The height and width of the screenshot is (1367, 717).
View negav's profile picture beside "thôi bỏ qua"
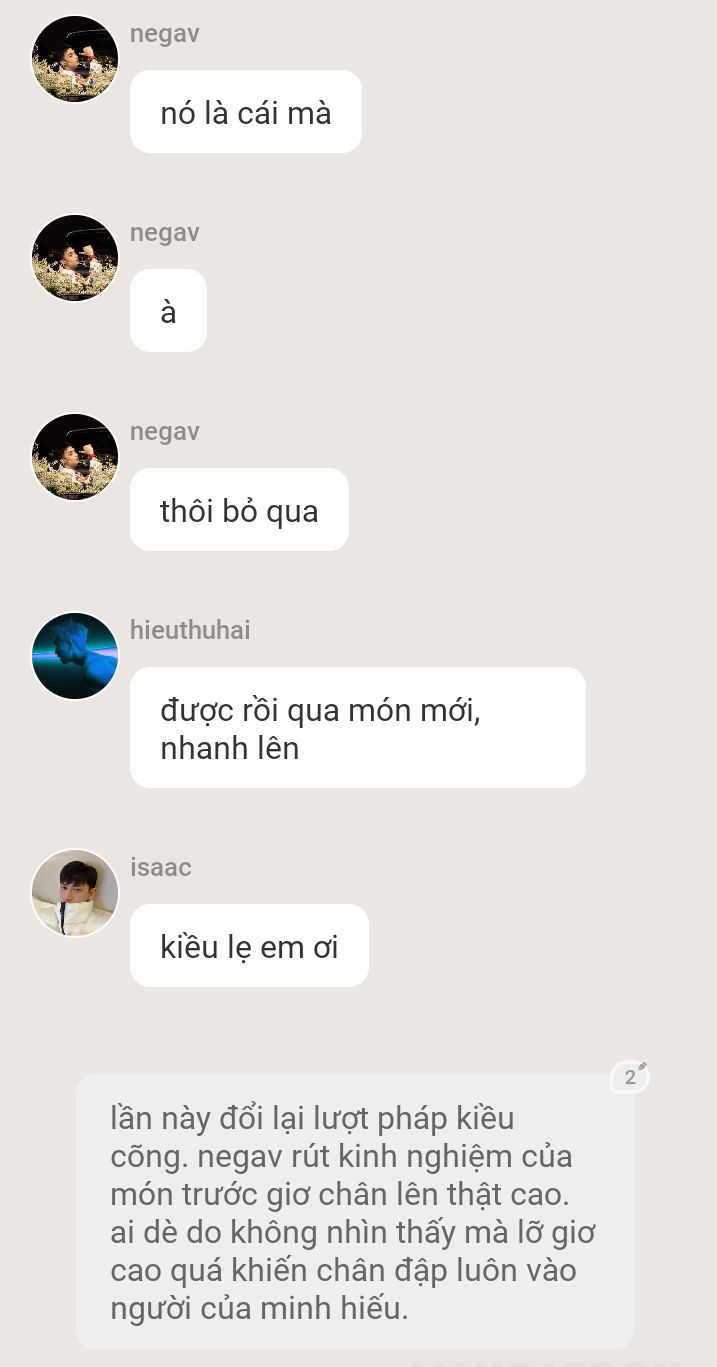[x=75, y=457]
